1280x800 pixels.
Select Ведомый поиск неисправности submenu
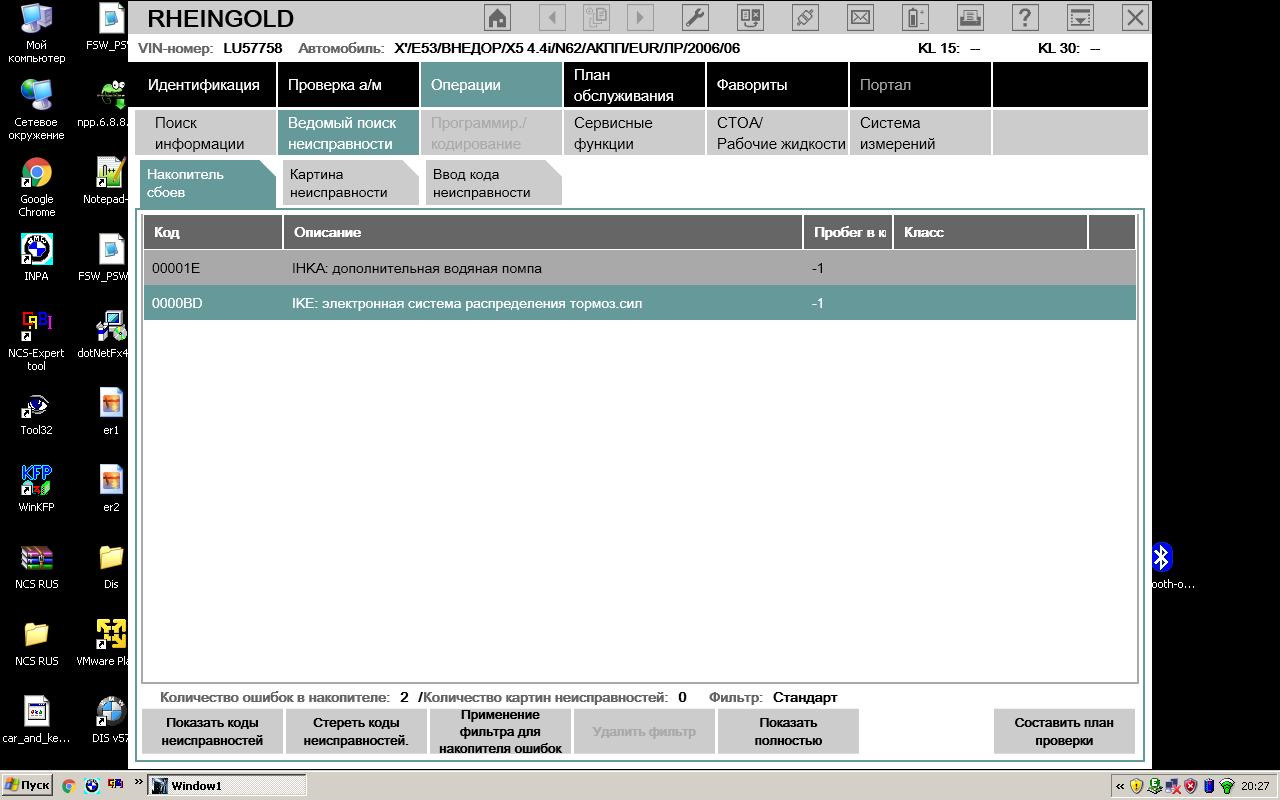click(x=348, y=133)
